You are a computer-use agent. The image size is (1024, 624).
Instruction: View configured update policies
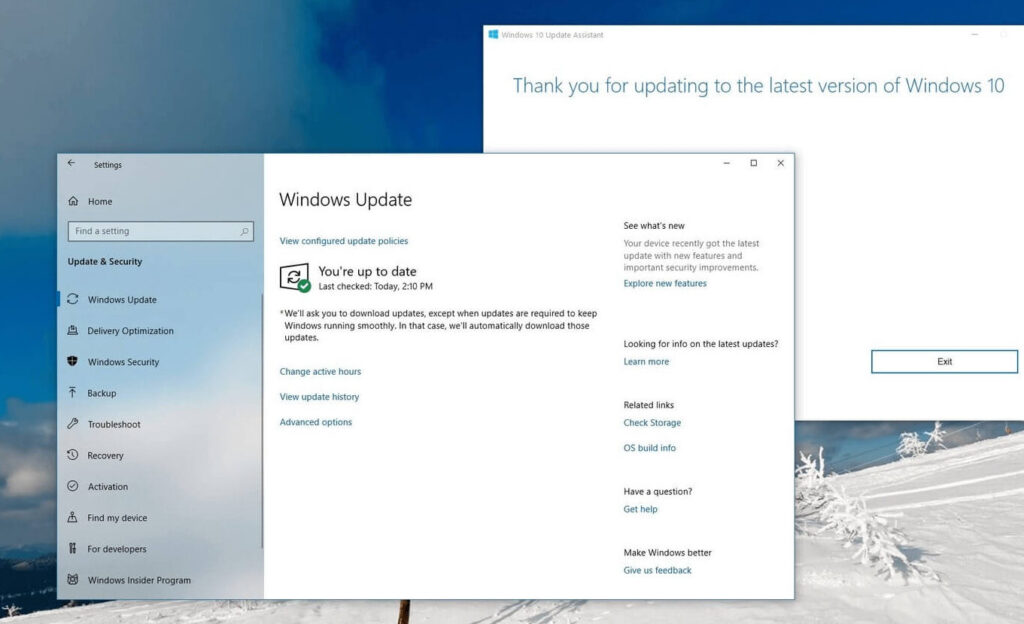[x=344, y=240]
